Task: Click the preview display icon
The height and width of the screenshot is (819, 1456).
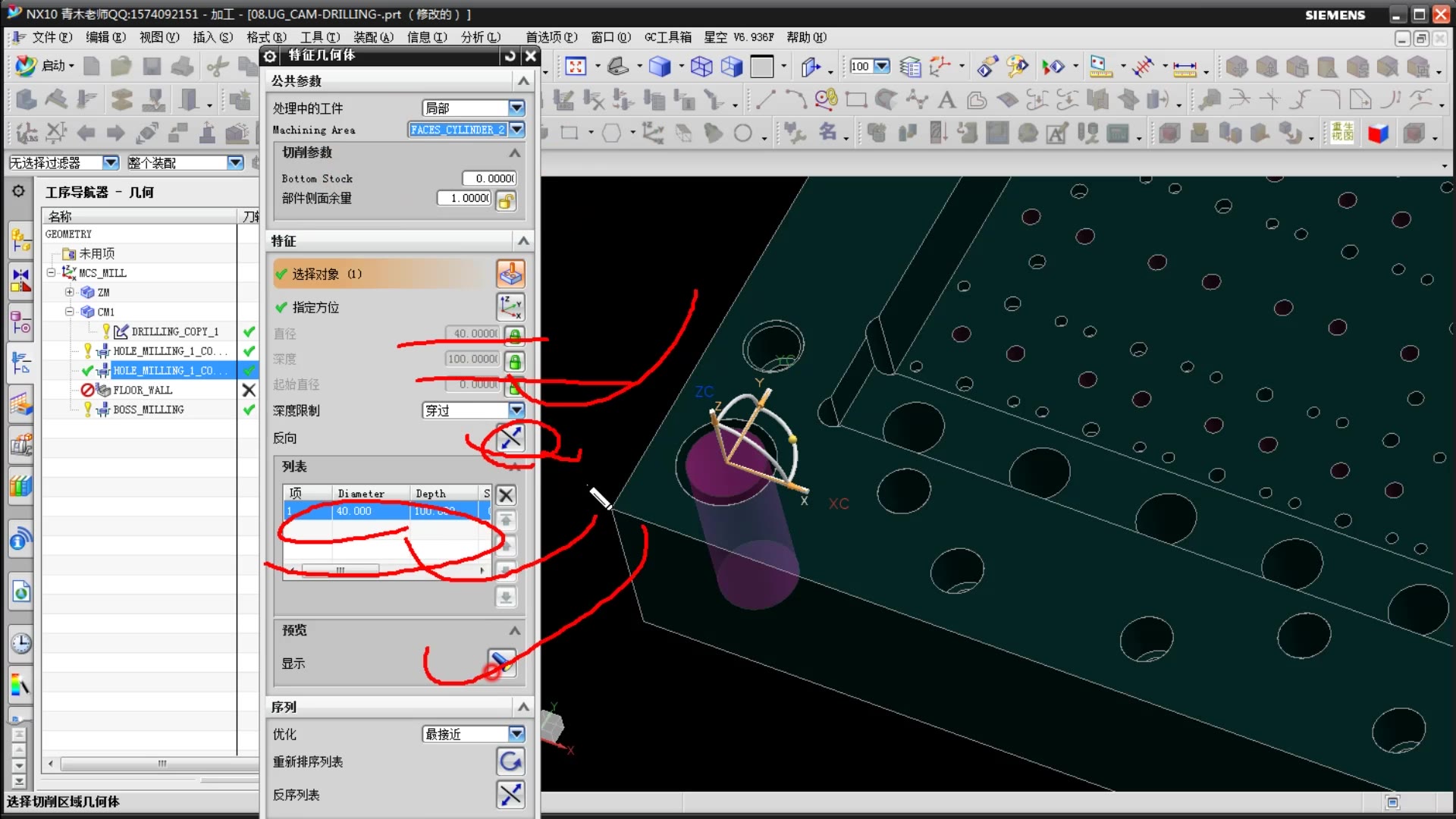Action: pos(501,662)
